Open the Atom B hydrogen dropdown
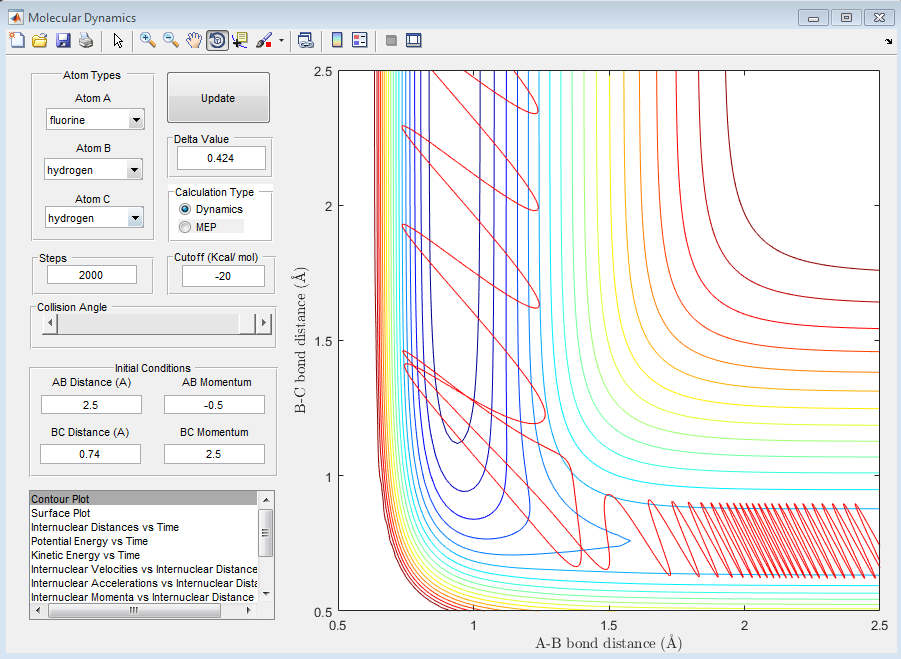The height and width of the screenshot is (659, 901). (136, 170)
